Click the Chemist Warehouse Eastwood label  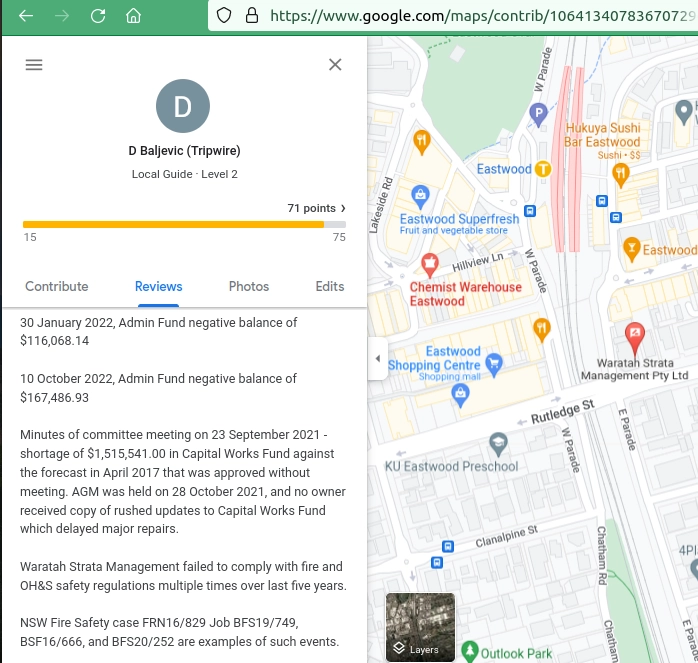[x=465, y=294]
